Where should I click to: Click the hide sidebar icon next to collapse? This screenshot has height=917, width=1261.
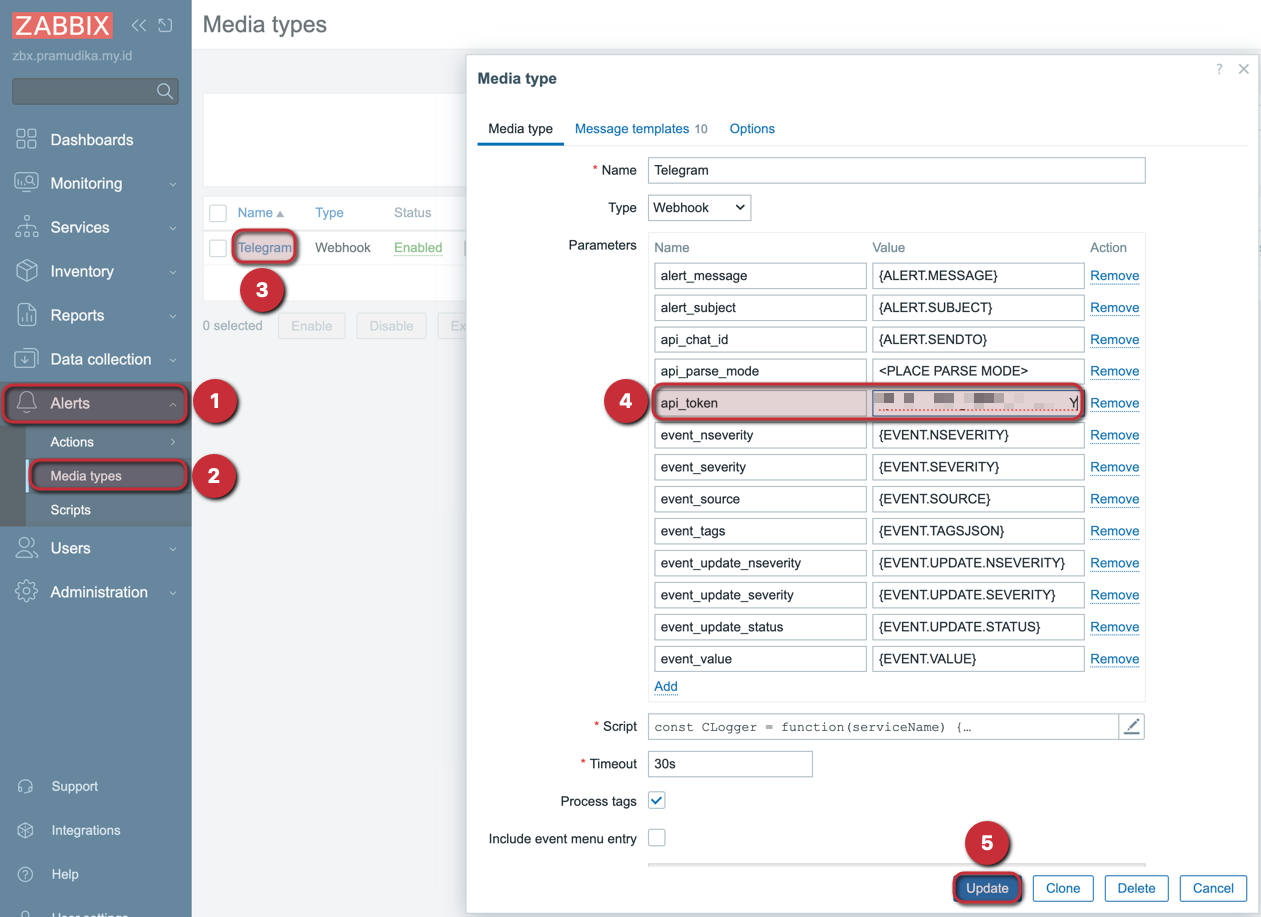coord(166,25)
